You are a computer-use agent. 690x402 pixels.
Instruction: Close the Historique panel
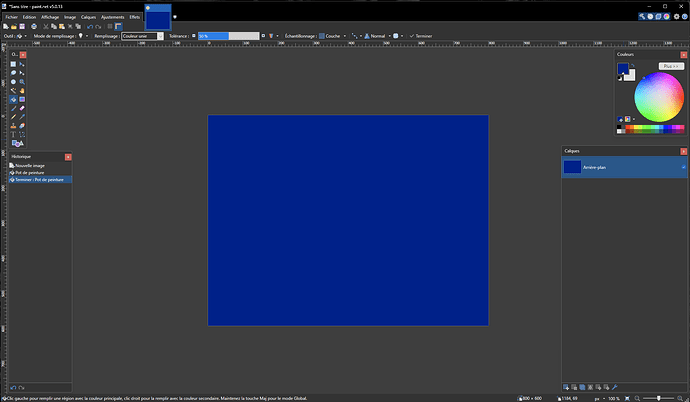click(68, 157)
